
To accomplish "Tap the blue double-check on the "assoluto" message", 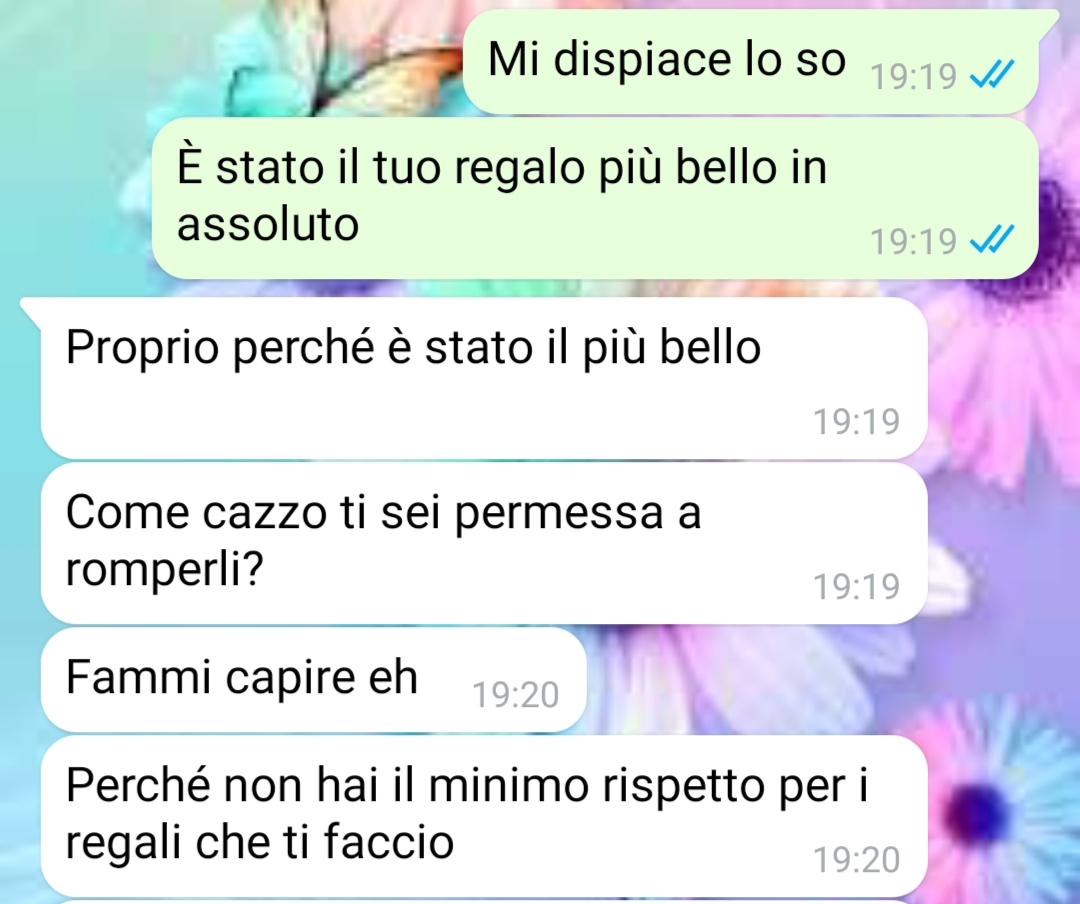I will [x=991, y=240].
